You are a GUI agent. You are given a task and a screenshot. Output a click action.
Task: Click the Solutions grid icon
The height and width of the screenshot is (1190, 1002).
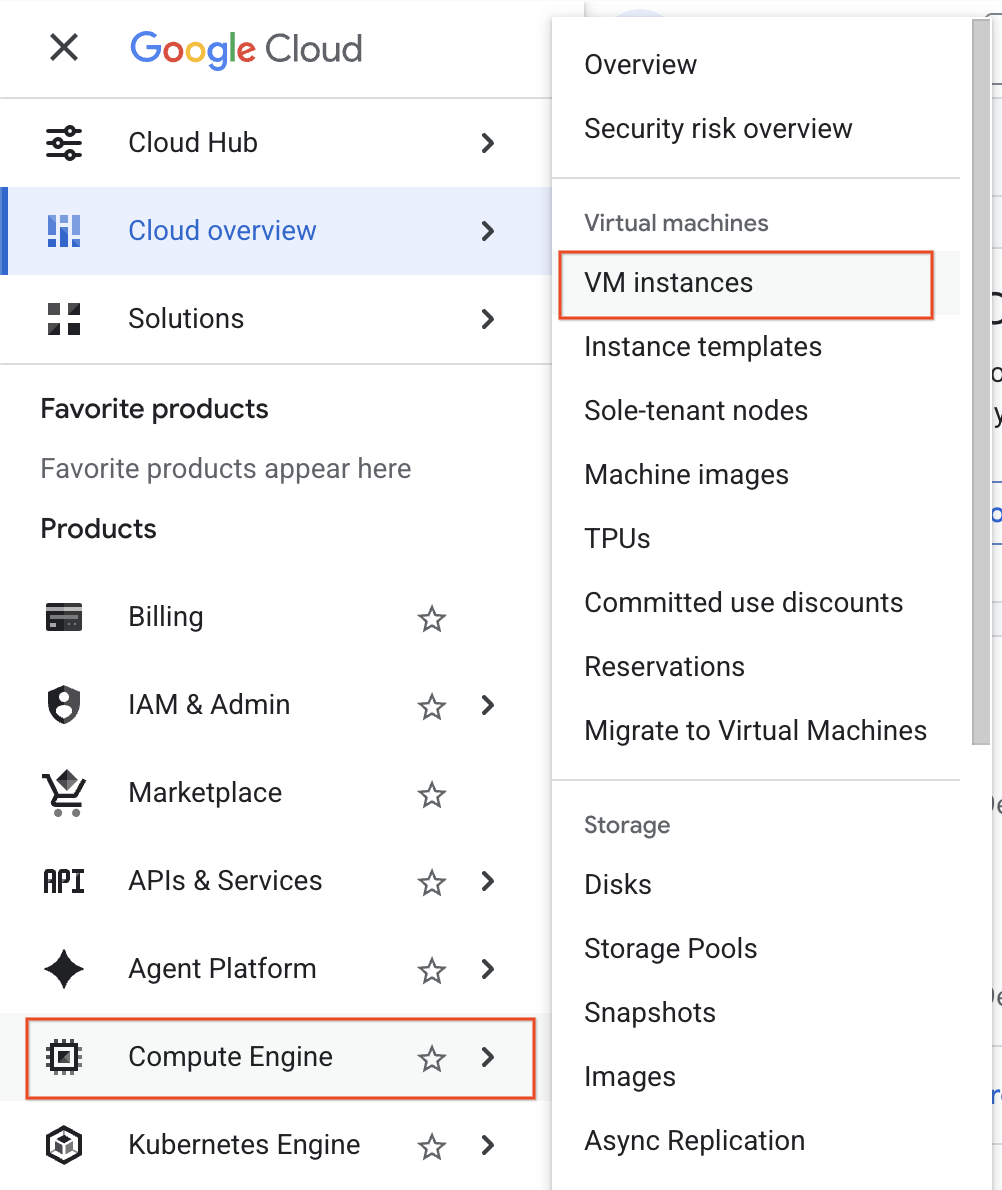pos(64,319)
